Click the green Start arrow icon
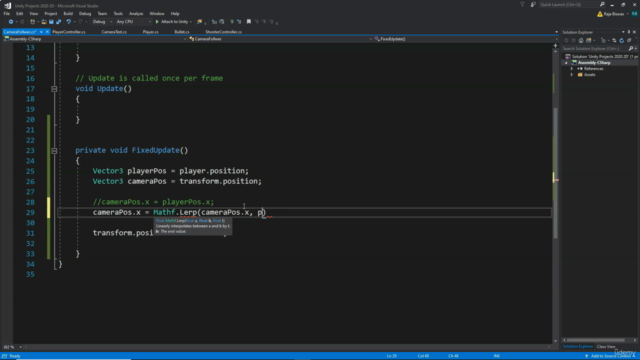The image size is (640, 360). 157,22
